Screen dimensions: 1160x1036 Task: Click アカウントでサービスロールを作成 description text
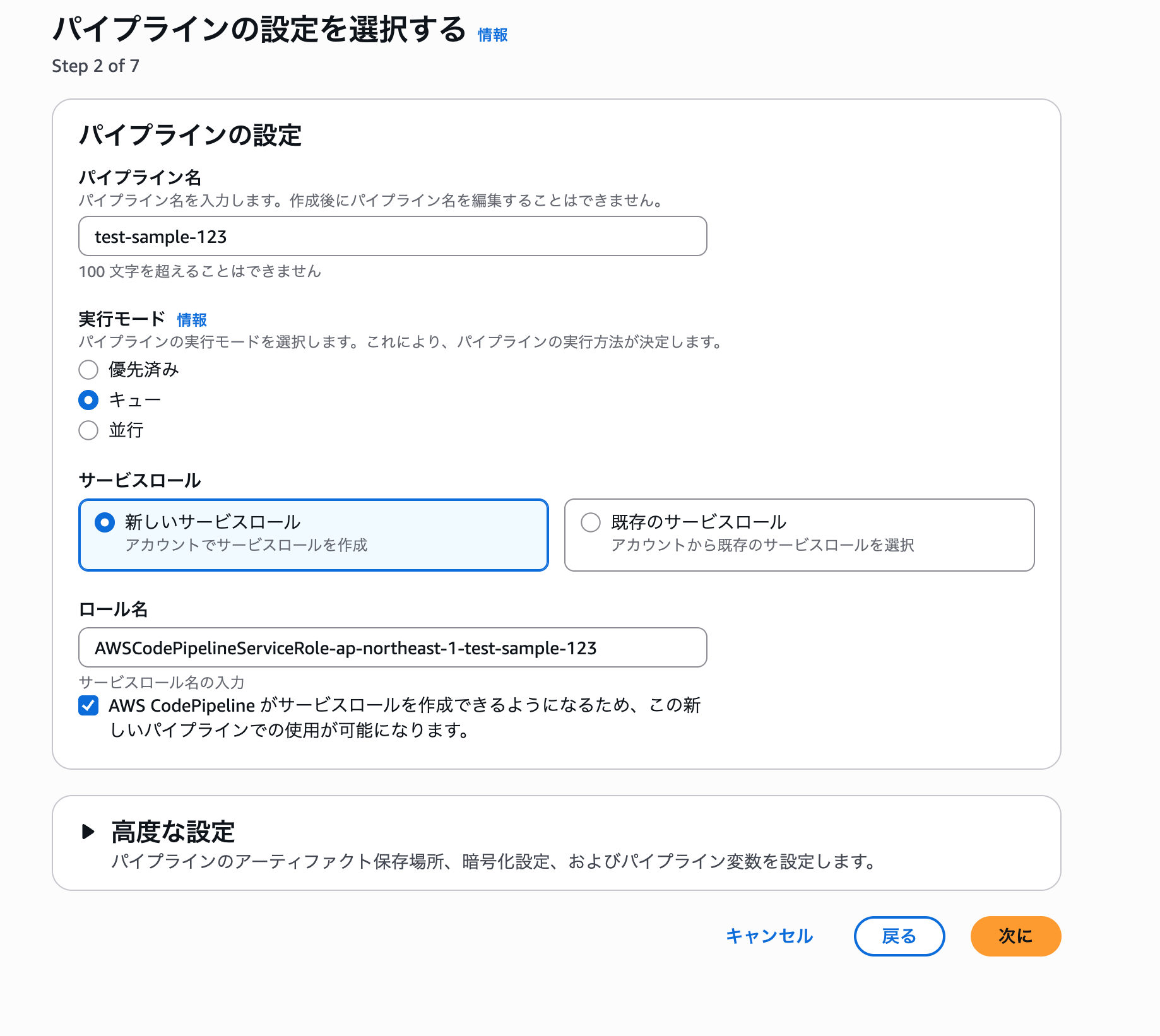(x=246, y=545)
